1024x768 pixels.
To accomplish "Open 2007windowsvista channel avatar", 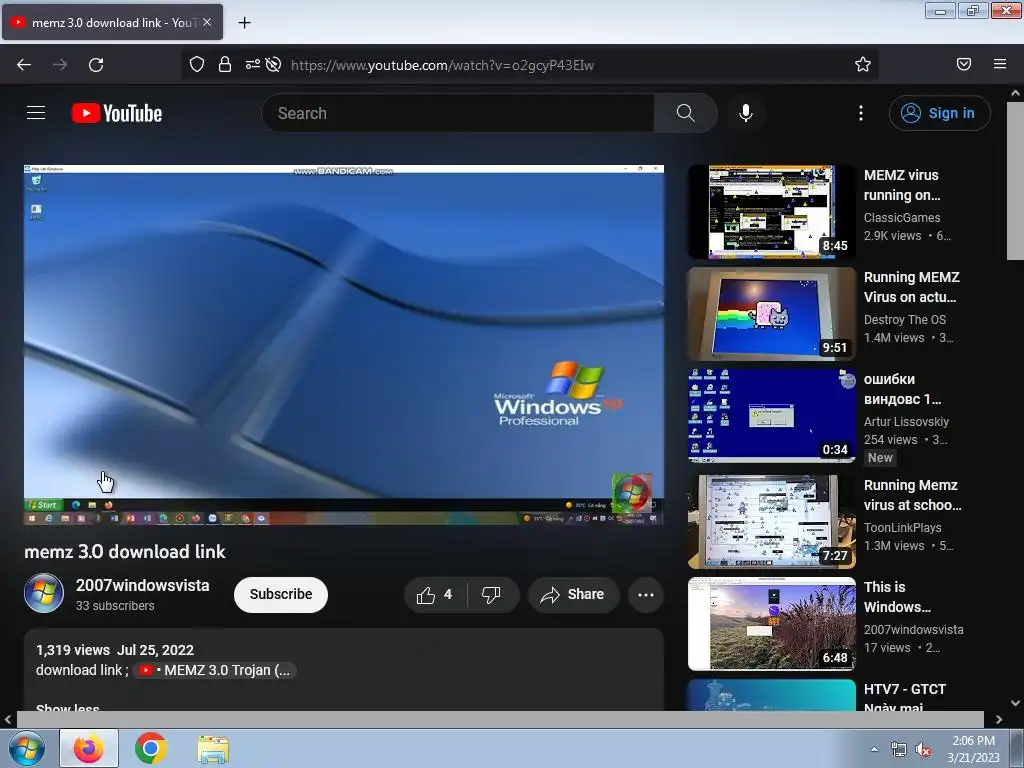I will tap(44, 593).
